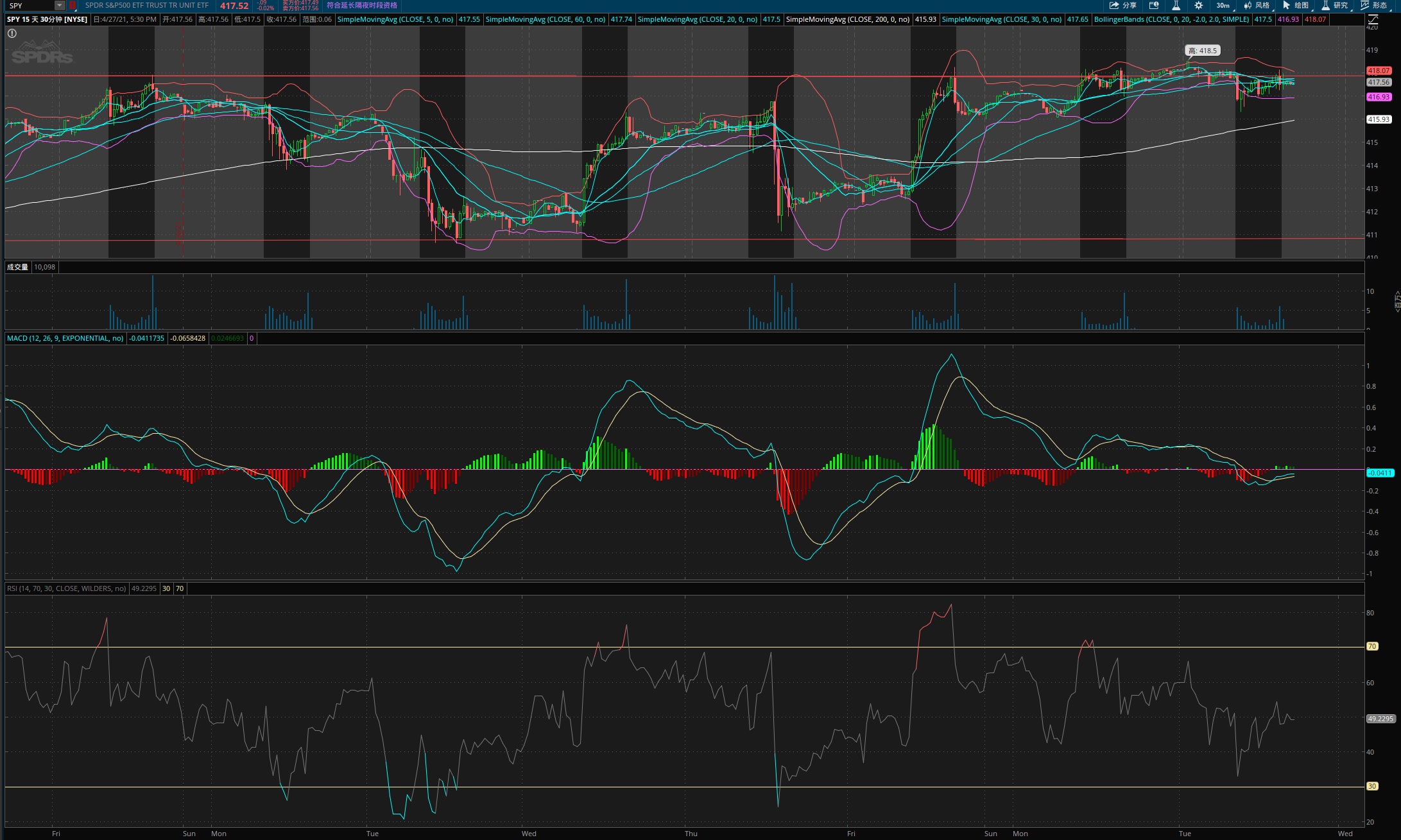Image resolution: width=1401 pixels, height=840 pixels.
Task: Click the Share (分享) icon
Action: pos(1122,5)
